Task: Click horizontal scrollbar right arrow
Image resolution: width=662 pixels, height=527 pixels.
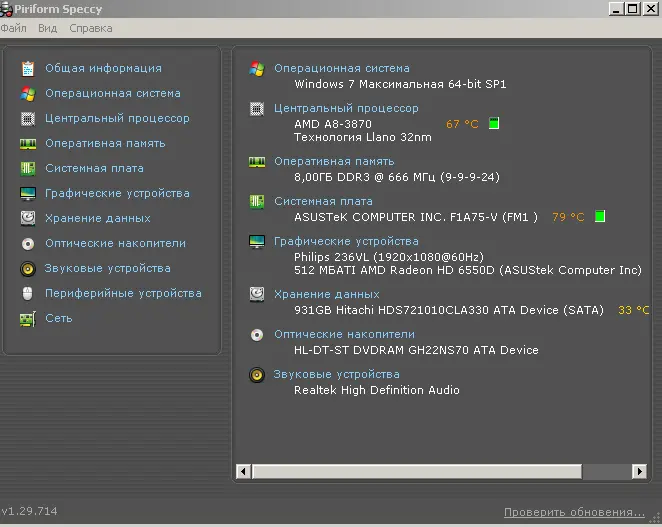Action: point(639,471)
